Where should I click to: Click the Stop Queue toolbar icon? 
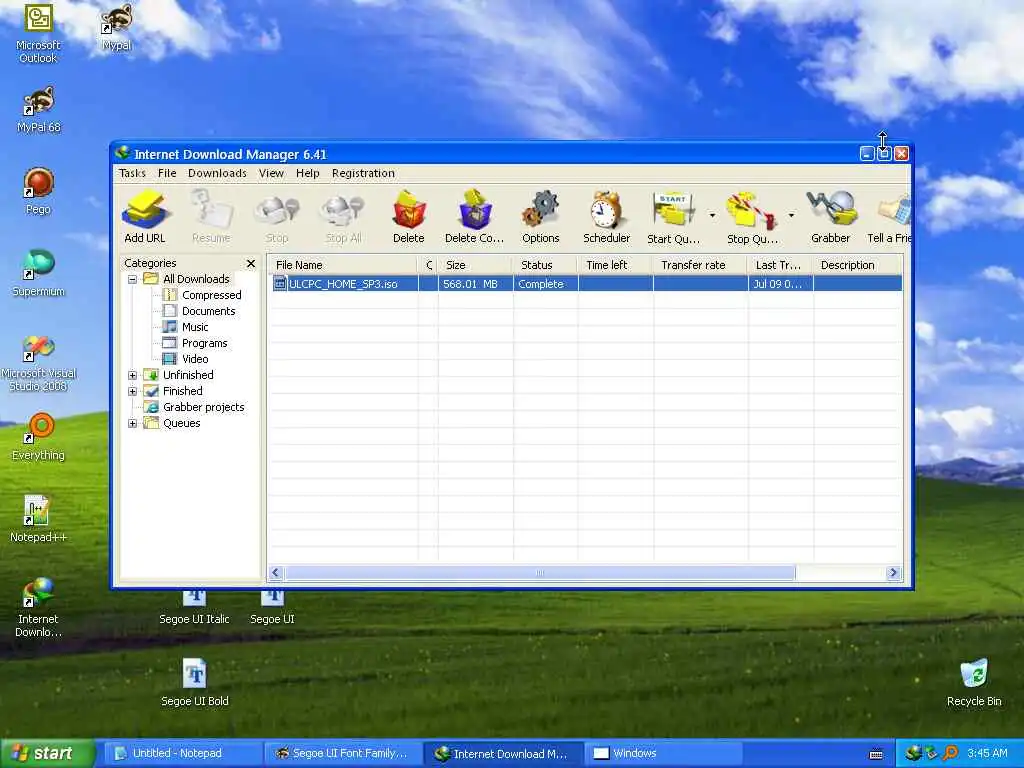pos(752,217)
